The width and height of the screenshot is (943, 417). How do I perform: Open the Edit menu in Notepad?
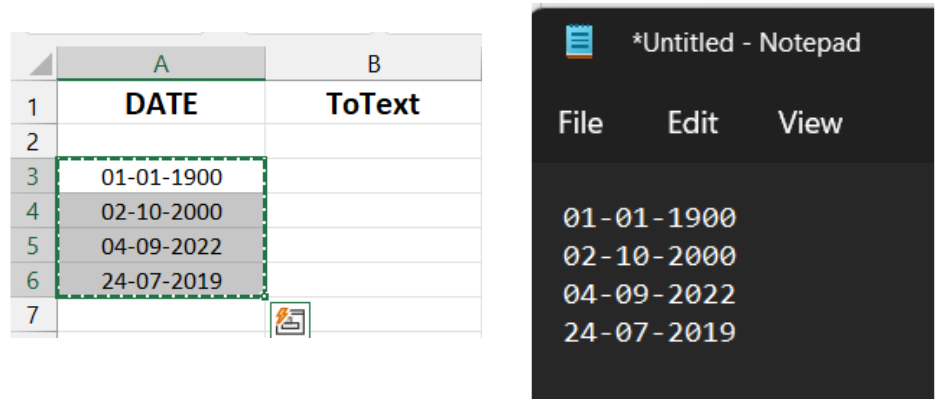tap(693, 123)
